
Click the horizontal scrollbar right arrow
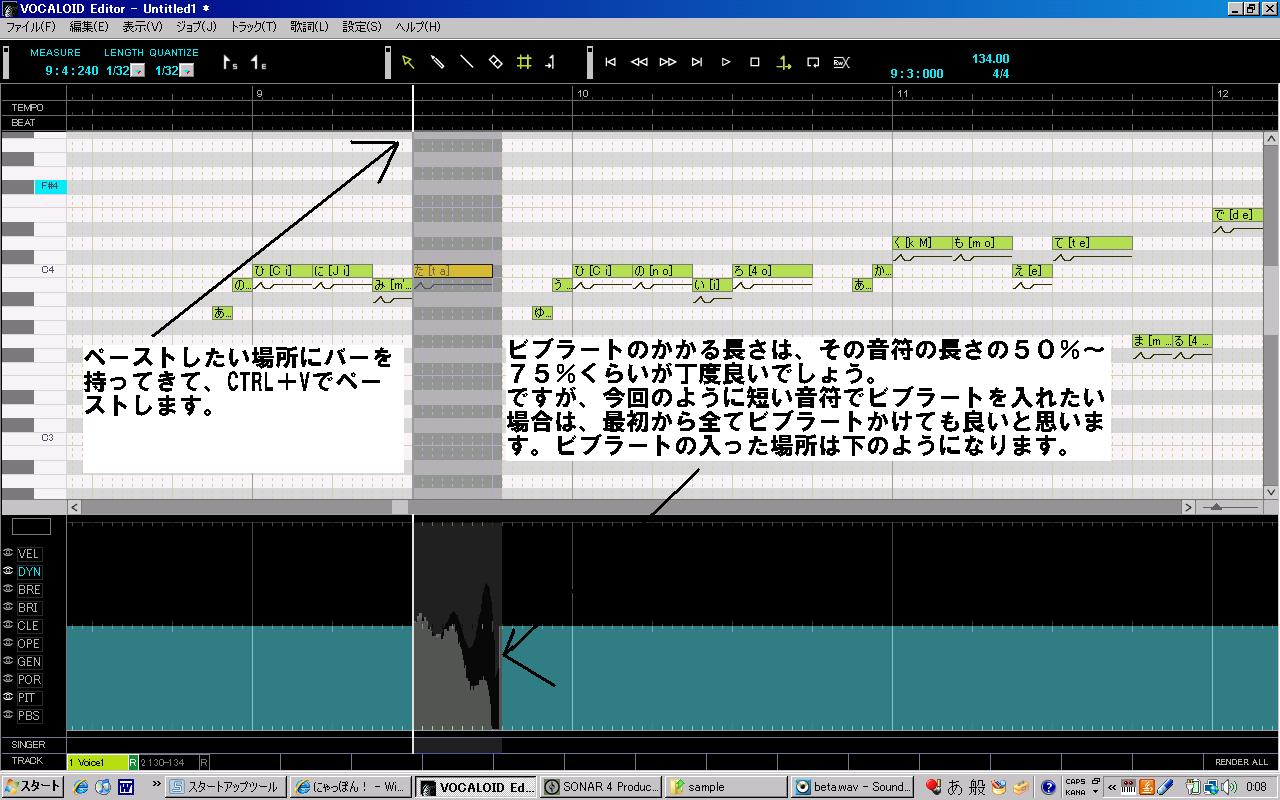[x=1188, y=507]
